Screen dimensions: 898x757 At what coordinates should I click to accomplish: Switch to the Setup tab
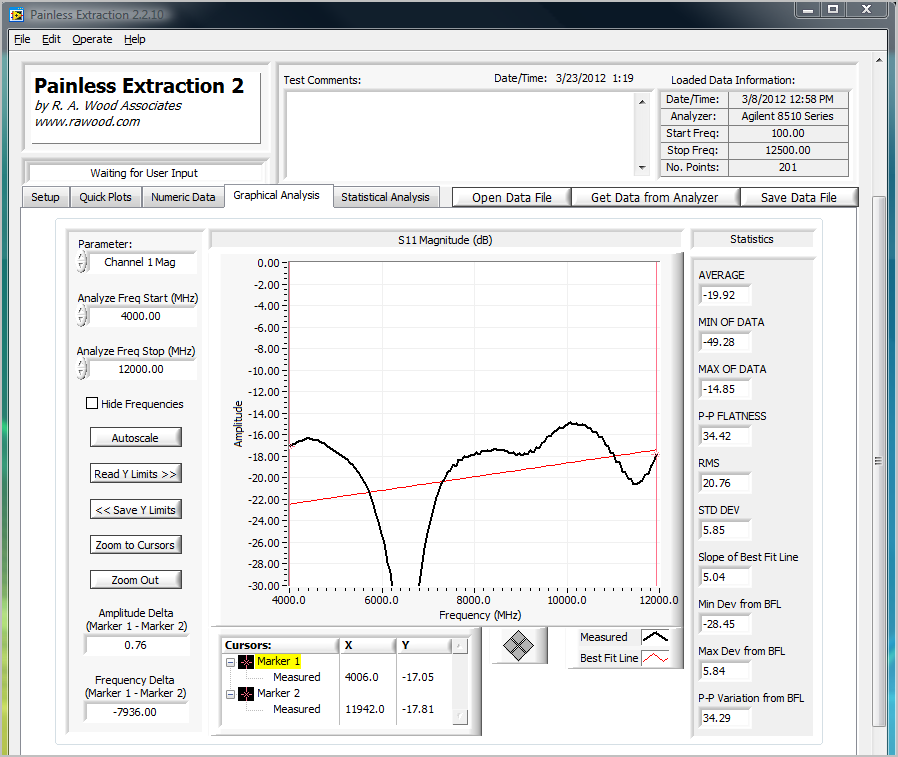45,197
